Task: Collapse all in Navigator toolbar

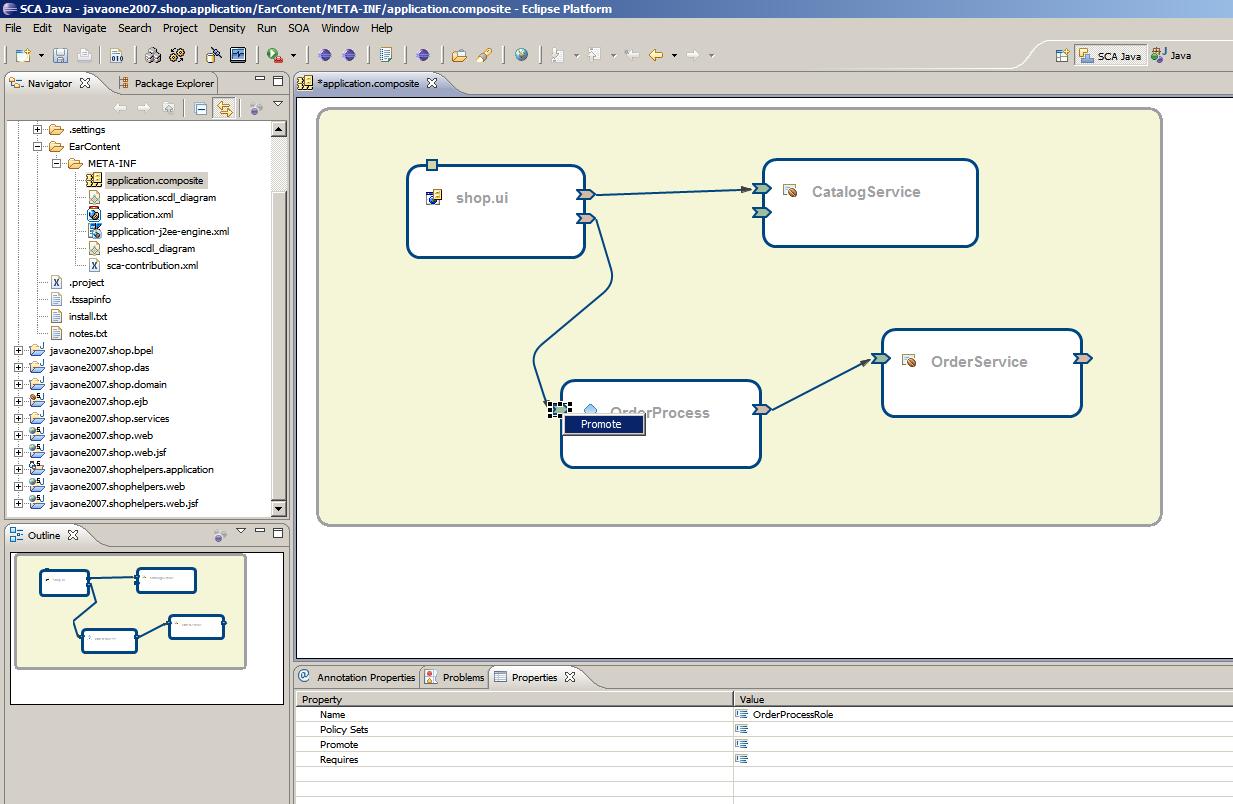Action: [201, 108]
